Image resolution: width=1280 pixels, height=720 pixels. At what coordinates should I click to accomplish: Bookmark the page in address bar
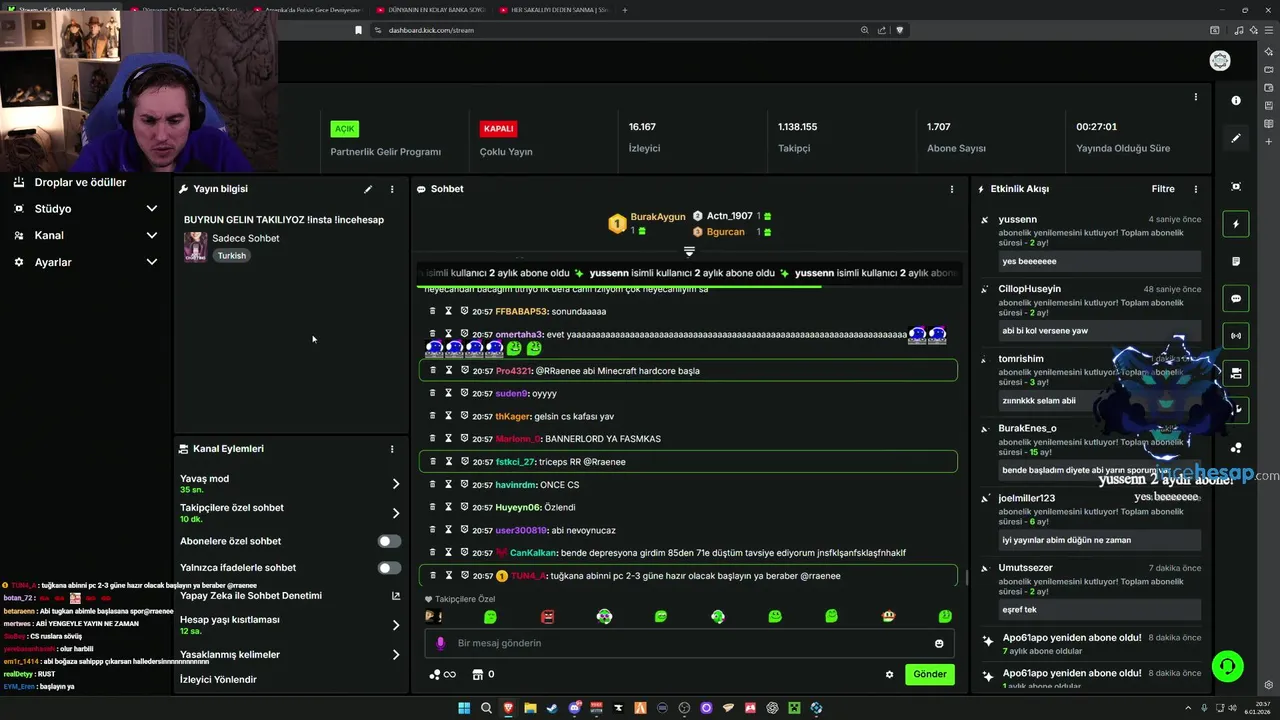point(358,30)
